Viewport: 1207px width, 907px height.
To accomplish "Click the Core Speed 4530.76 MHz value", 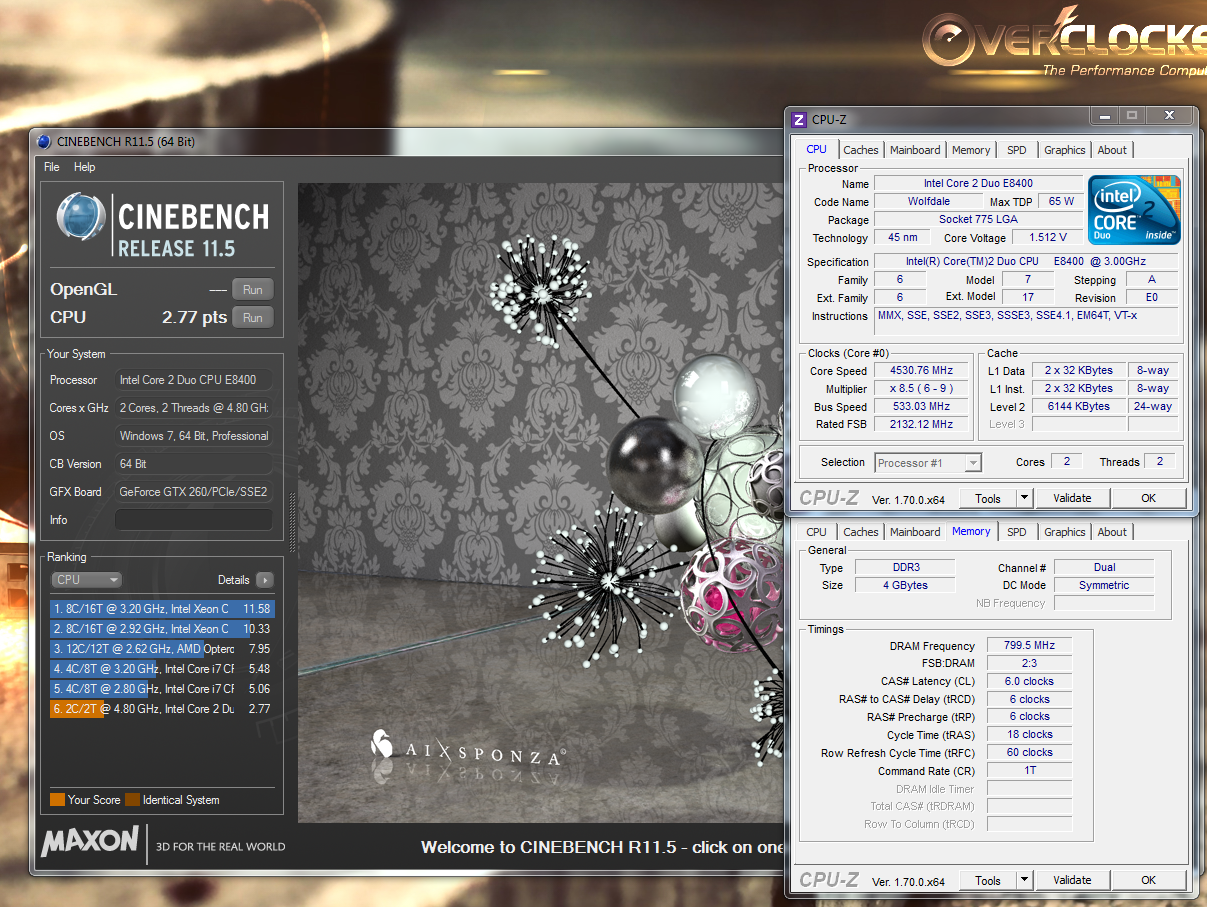I will (x=920, y=371).
